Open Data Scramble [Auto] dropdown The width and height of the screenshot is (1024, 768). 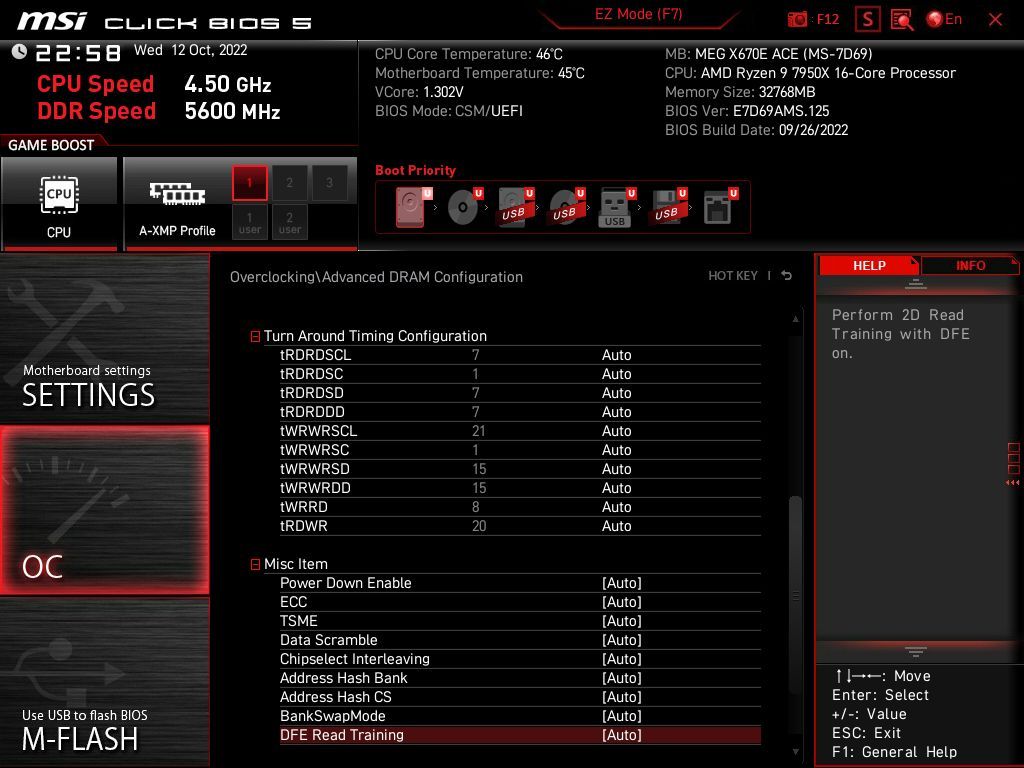622,640
